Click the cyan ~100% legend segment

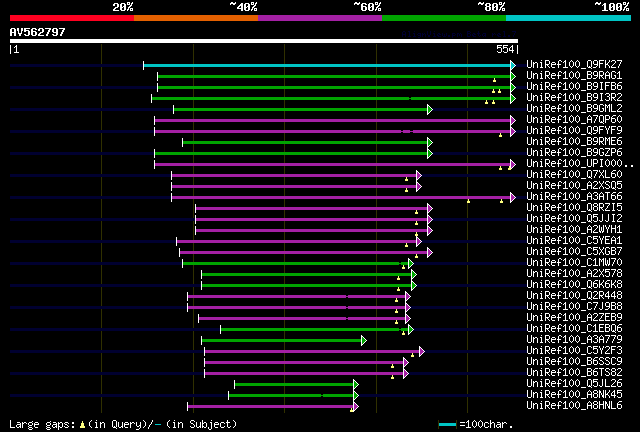click(569, 18)
